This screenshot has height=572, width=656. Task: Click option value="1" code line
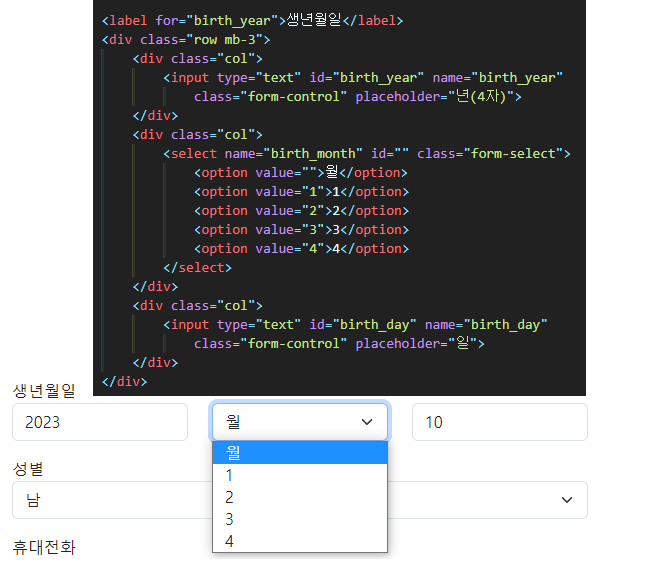point(301,192)
